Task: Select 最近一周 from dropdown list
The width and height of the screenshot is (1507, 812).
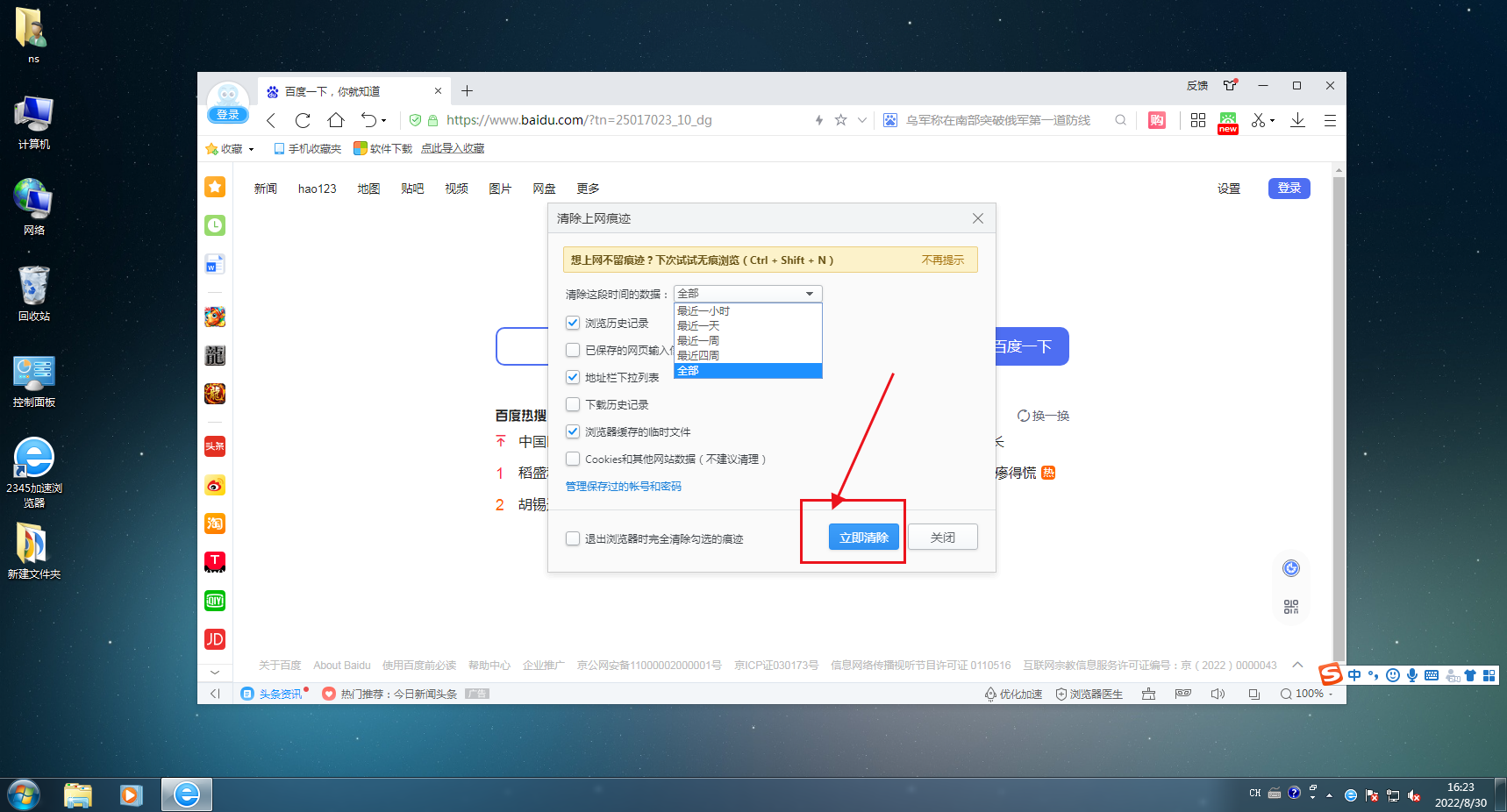Action: (x=748, y=341)
